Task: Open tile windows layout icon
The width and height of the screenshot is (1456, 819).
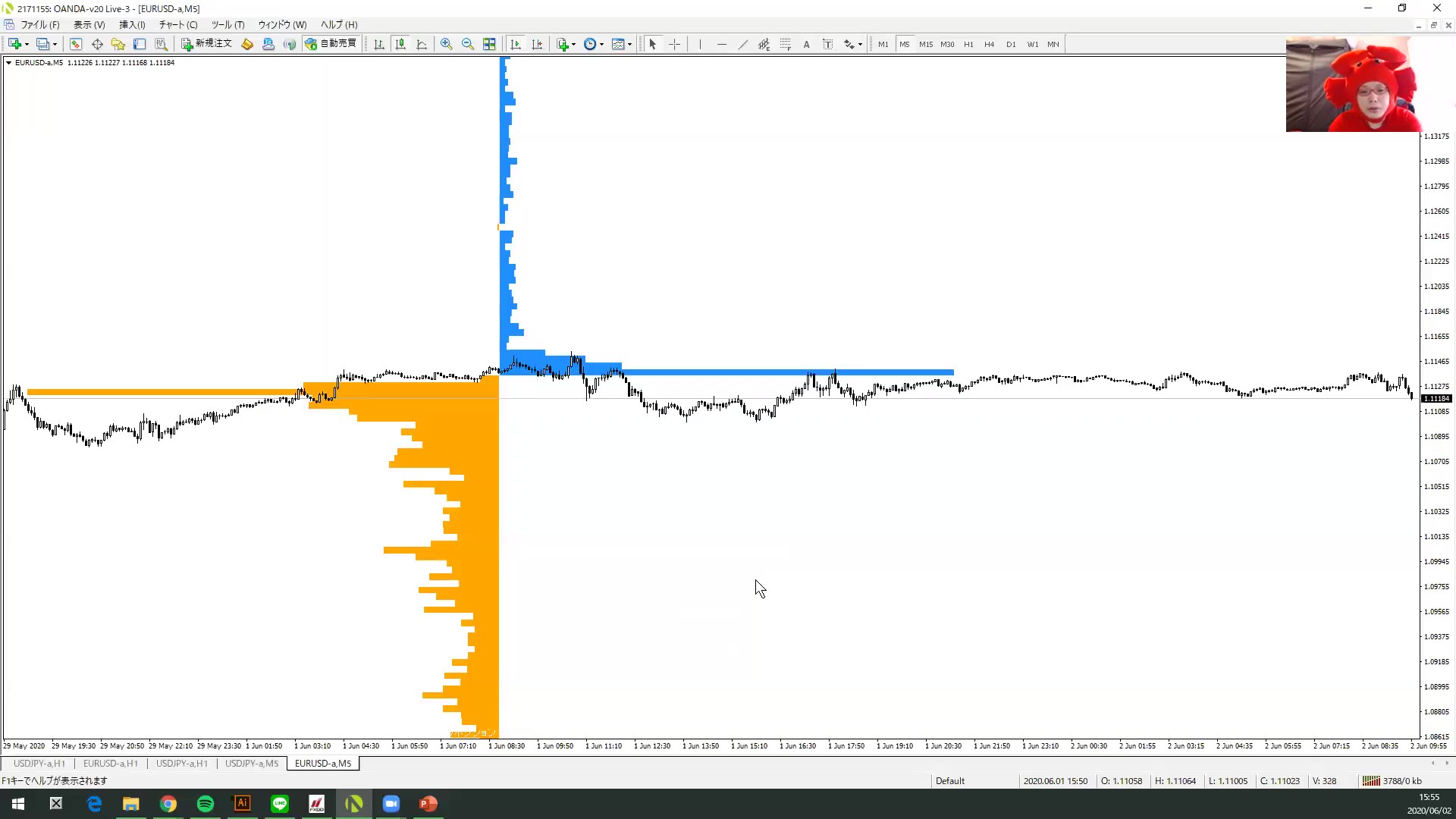Action: (x=489, y=44)
